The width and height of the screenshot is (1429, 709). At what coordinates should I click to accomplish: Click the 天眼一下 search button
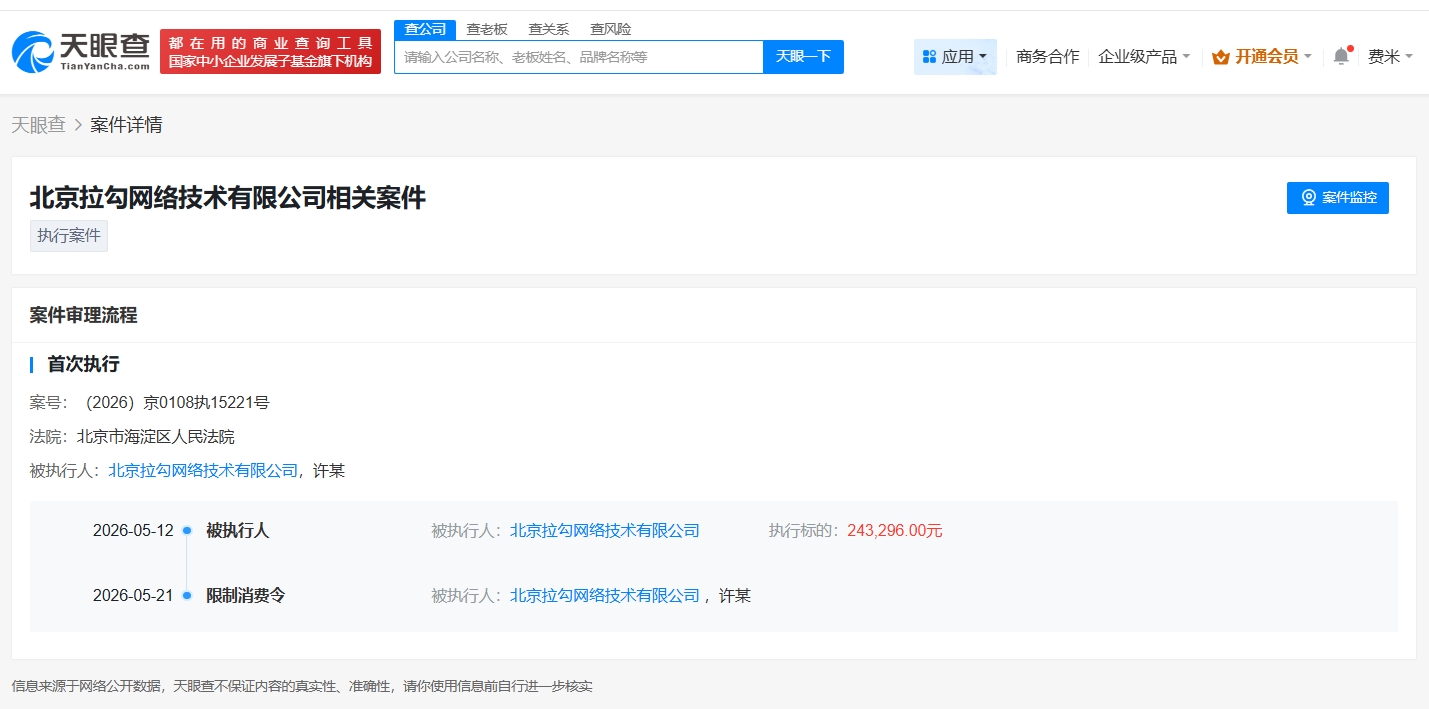coord(803,57)
